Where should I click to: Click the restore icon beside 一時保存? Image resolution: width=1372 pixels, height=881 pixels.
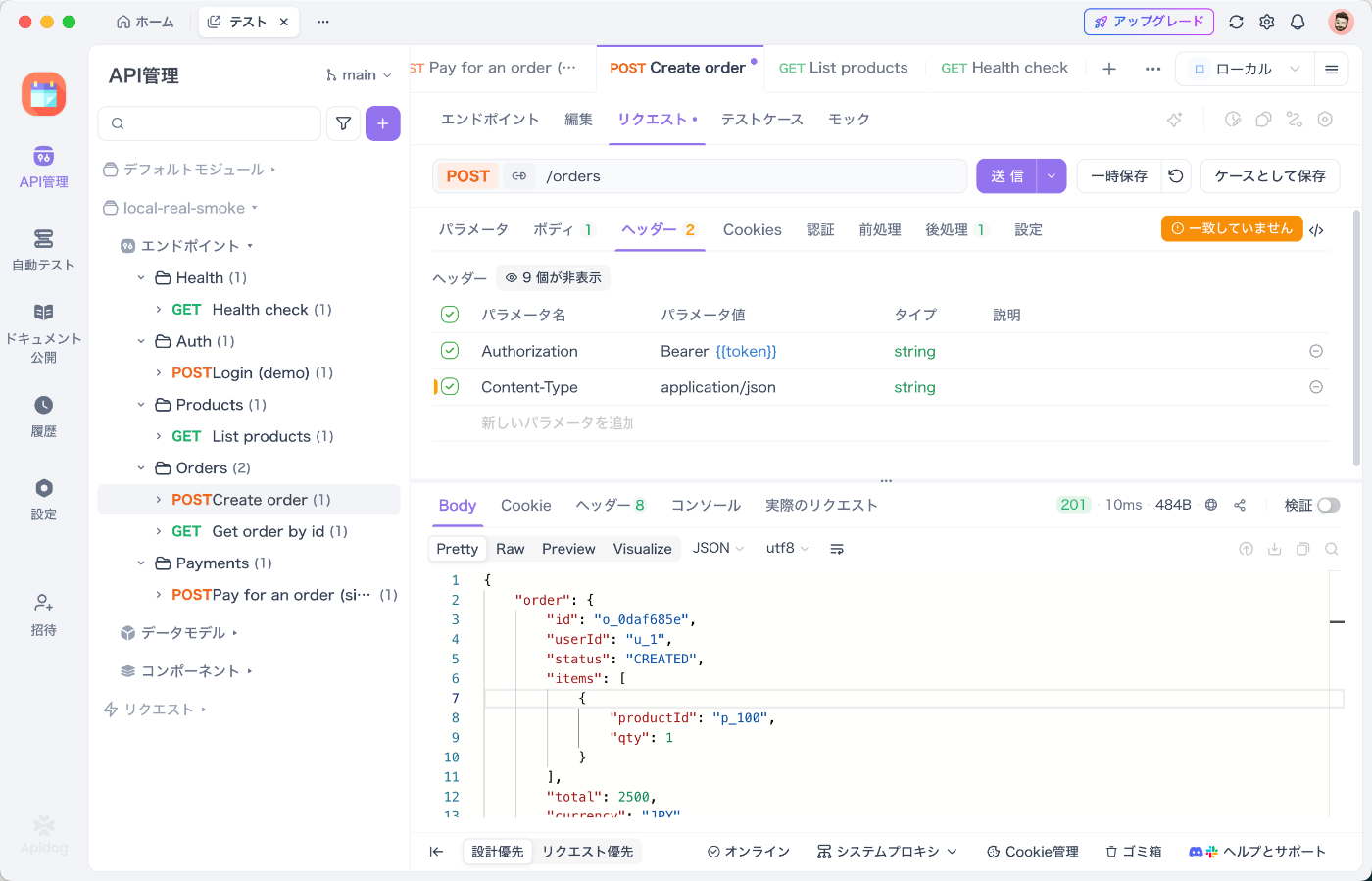click(x=1176, y=176)
